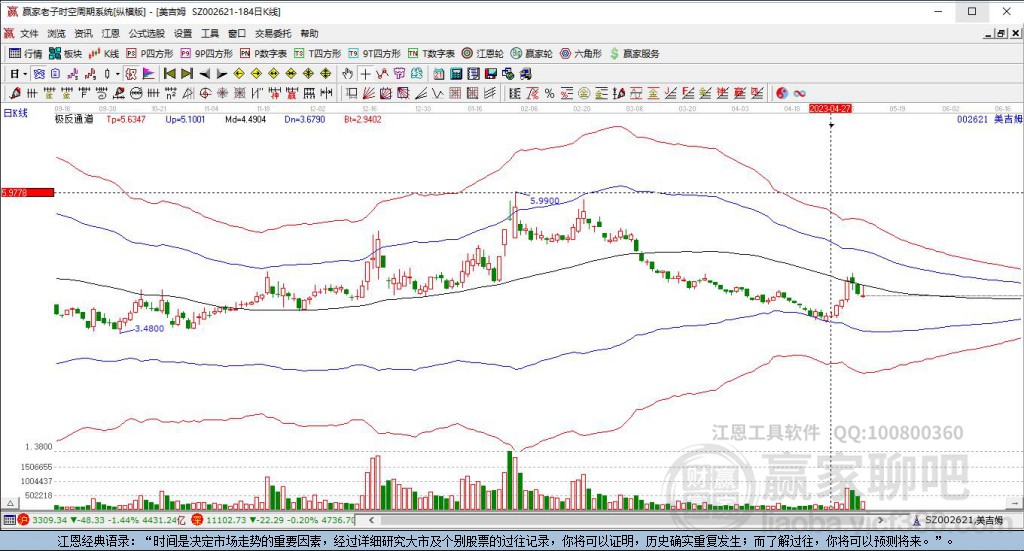Select the red target circle tool
Image resolution: width=1024 pixels, height=551 pixels.
(205, 93)
